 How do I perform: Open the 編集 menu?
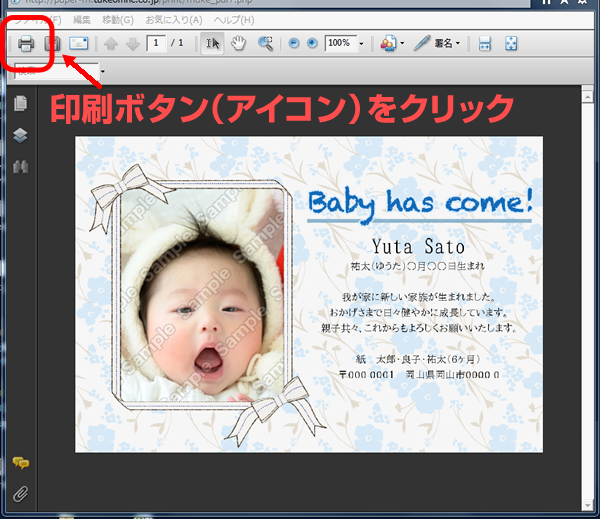click(x=81, y=20)
